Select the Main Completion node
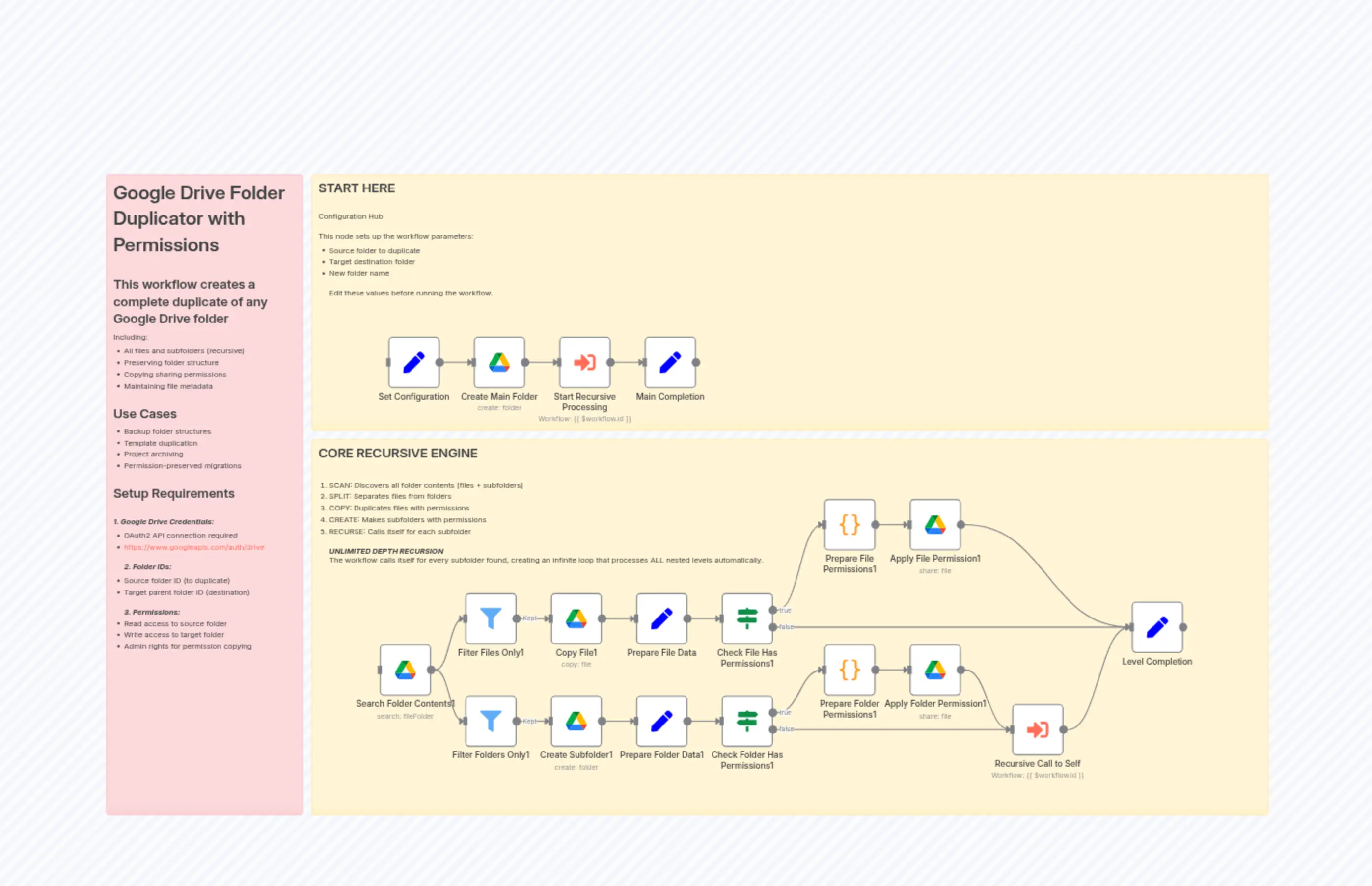This screenshot has height=886, width=1372. point(669,362)
